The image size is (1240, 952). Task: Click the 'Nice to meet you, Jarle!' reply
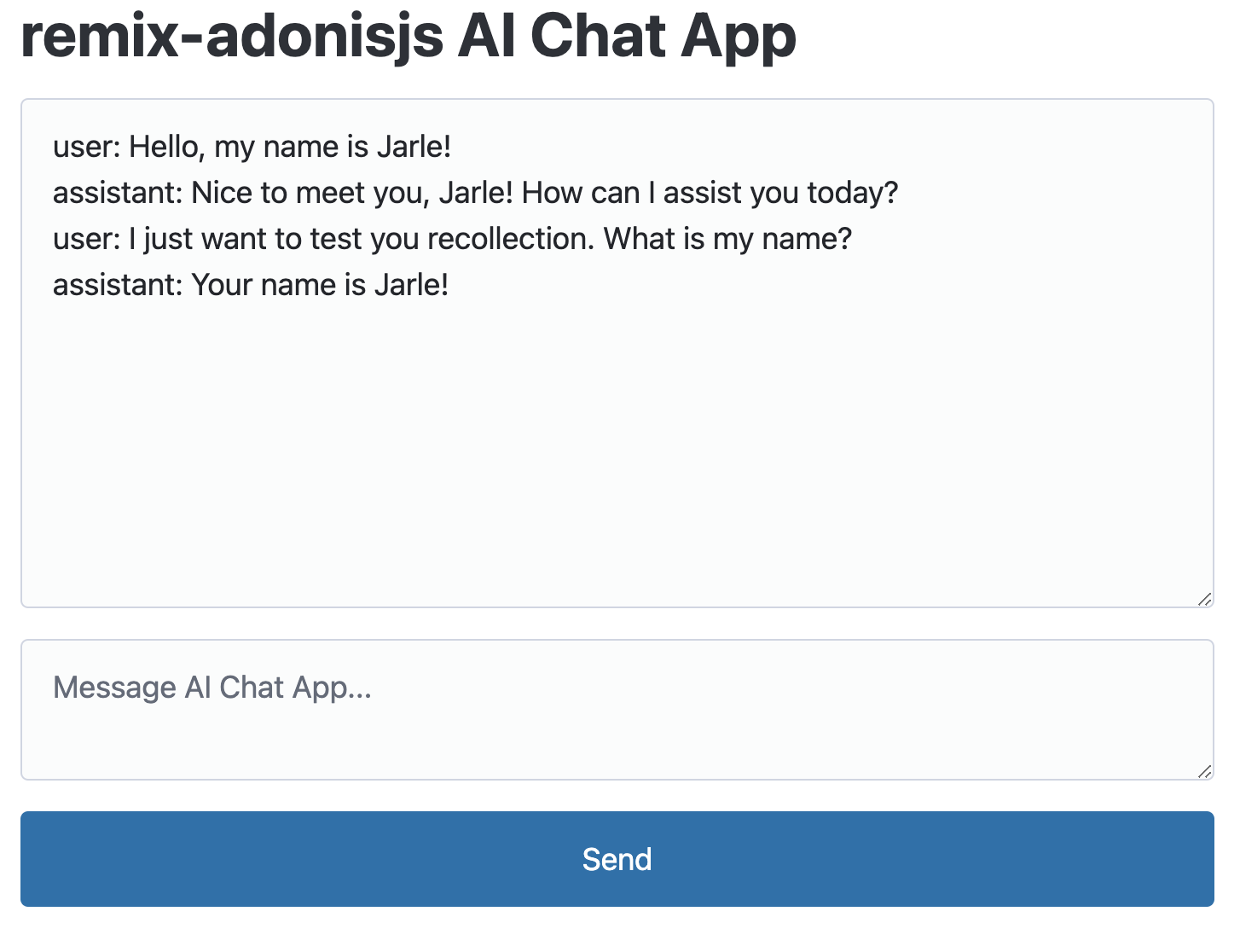351,193
